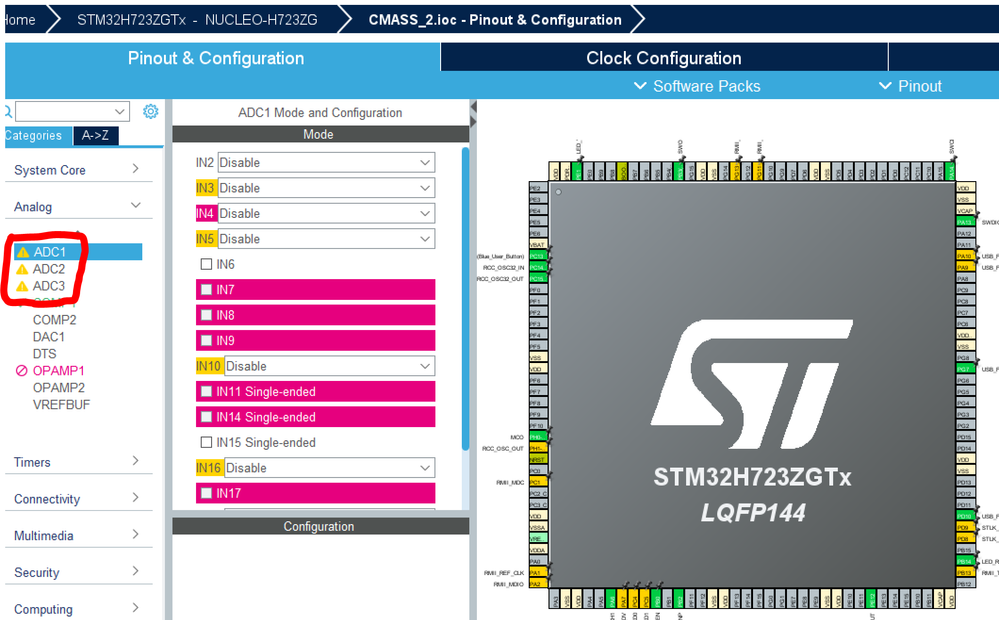Select the PC1 pin labeled RMII_MDC

538,482
